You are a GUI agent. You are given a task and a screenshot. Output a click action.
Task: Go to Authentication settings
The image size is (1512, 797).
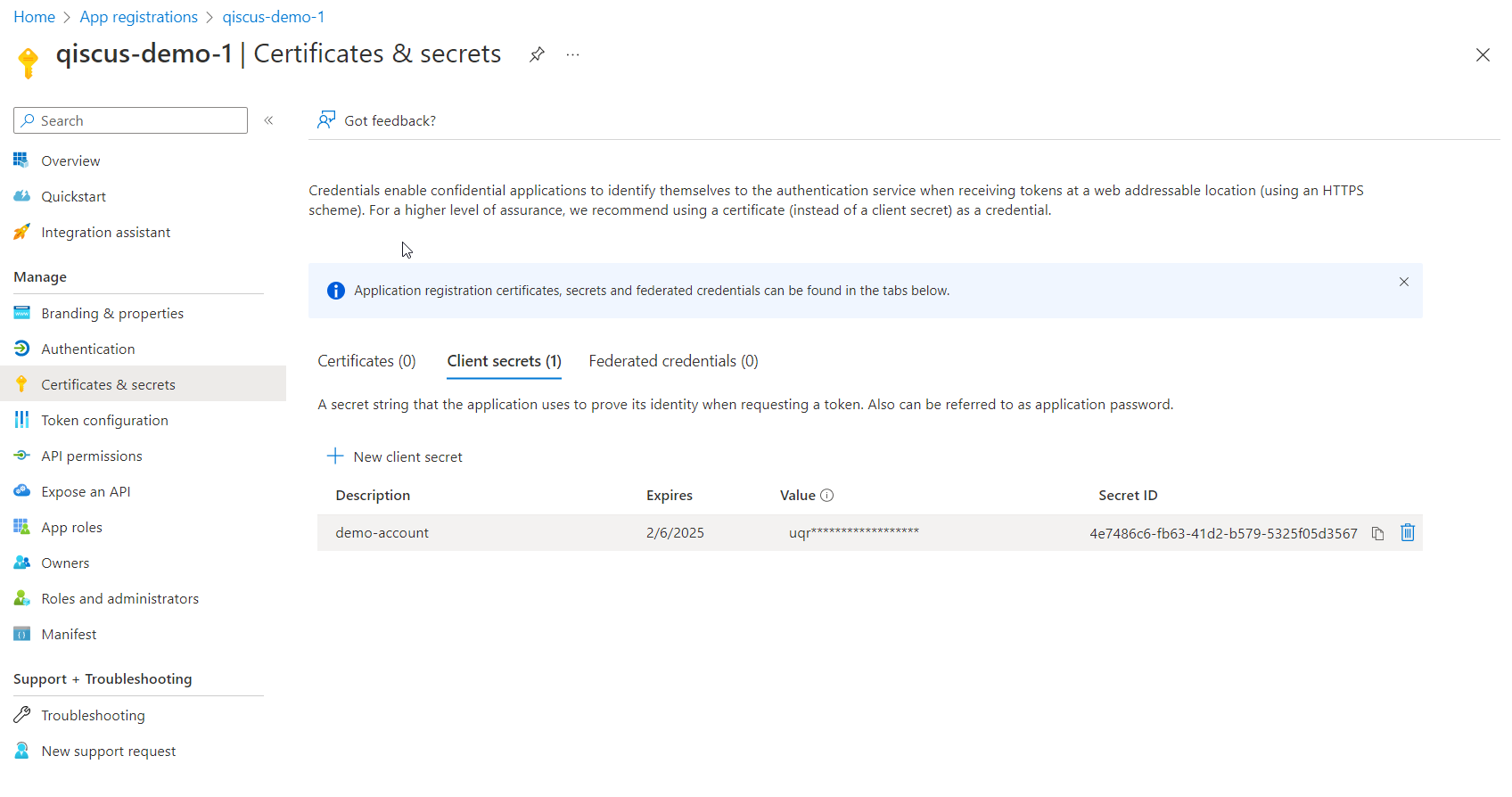point(88,349)
